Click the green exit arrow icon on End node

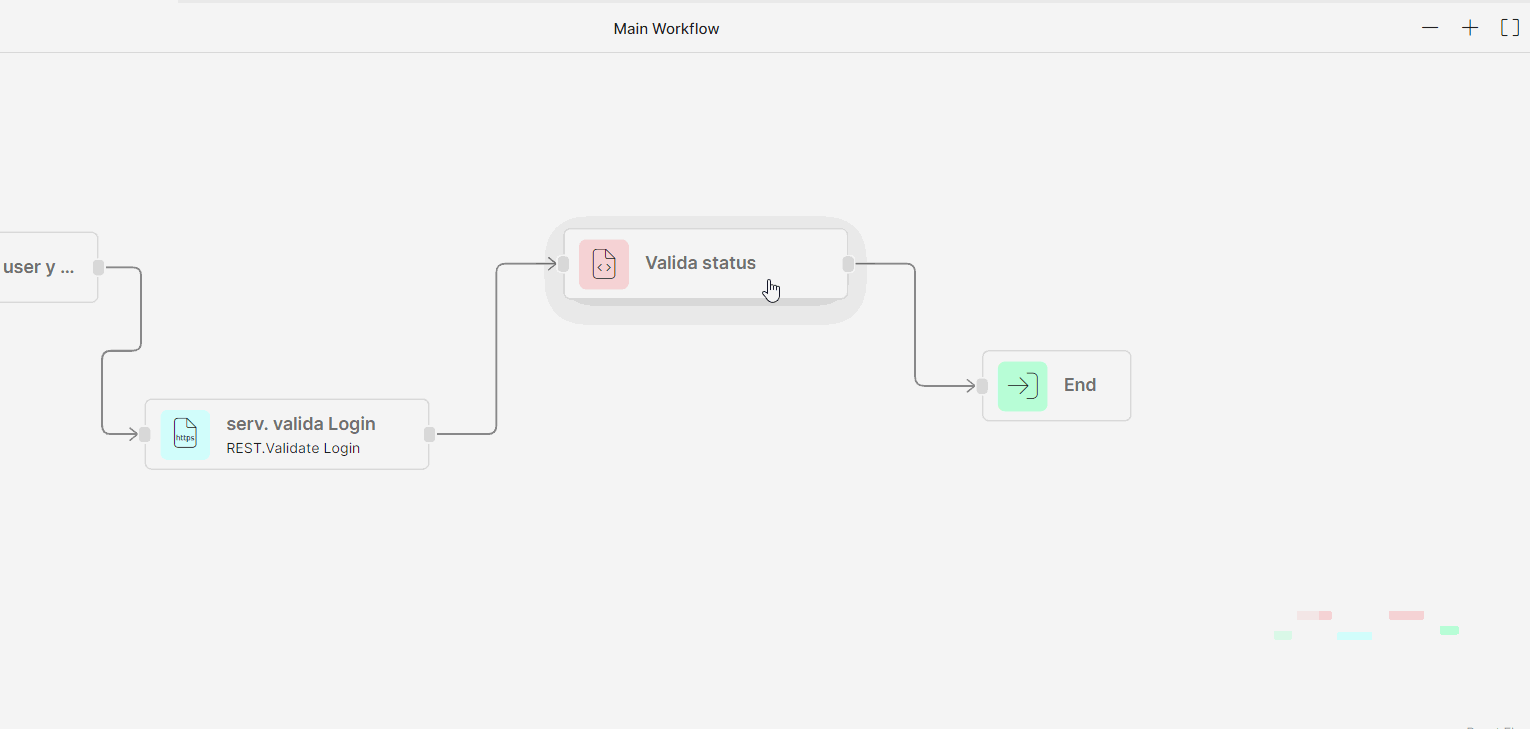(1021, 385)
